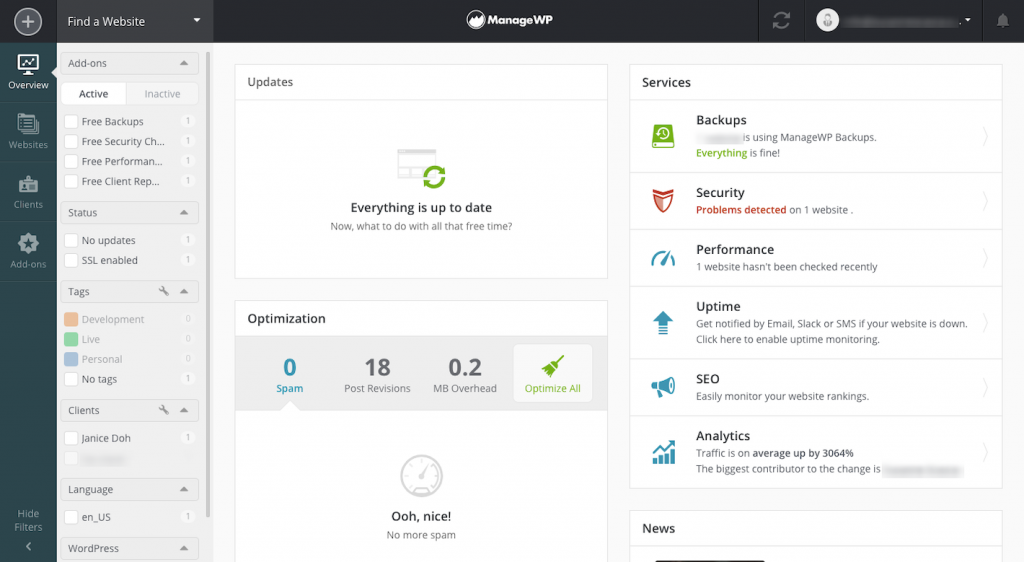The image size is (1024, 562).
Task: Select the MB Overhead optimization tab
Action: [465, 374]
